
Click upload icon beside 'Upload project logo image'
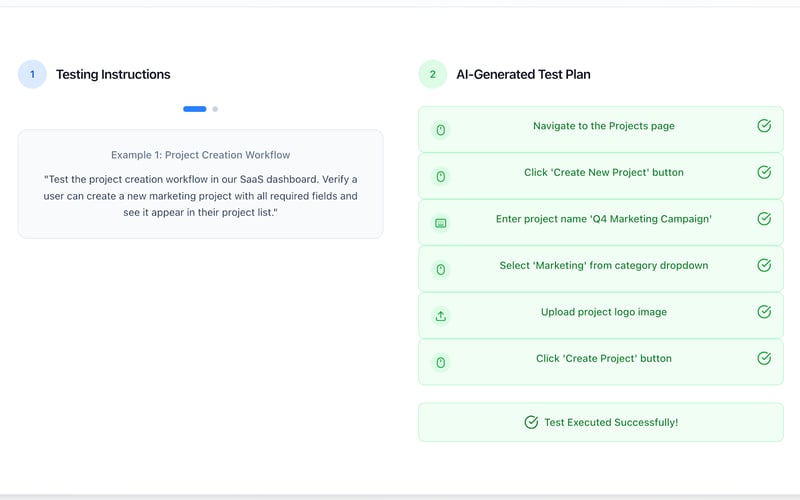[441, 316]
